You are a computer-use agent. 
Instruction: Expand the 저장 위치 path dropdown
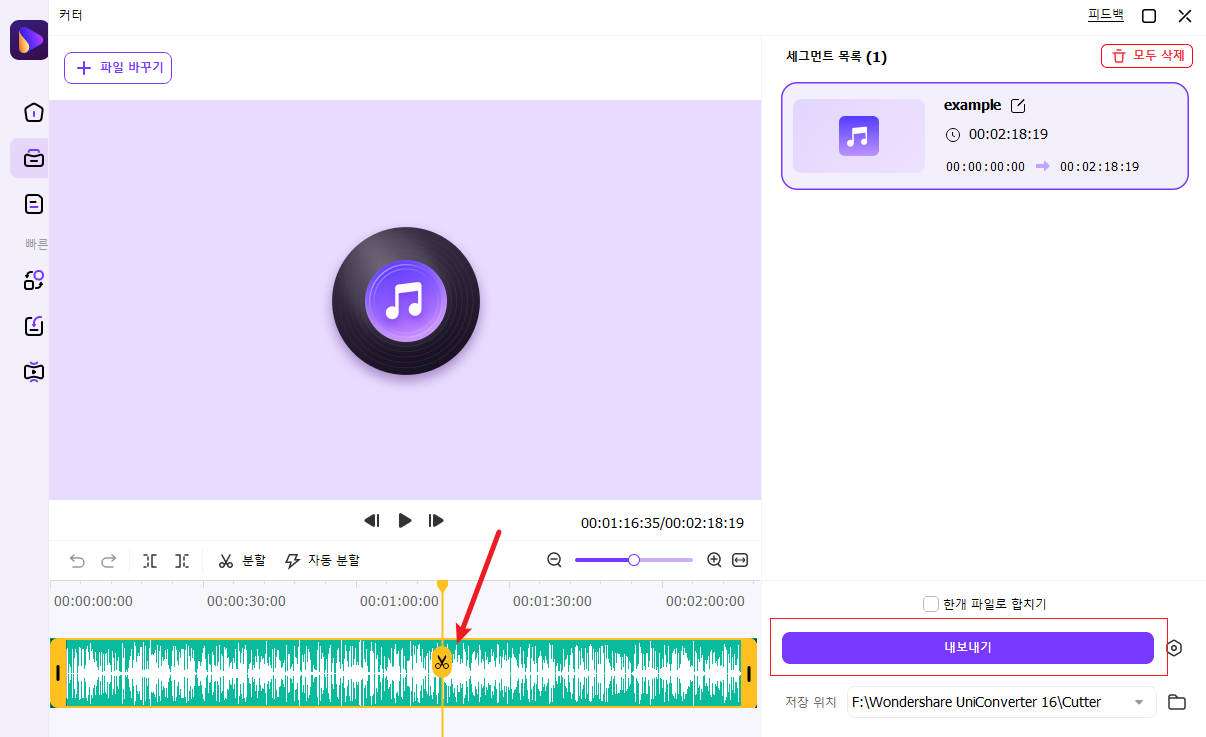tap(1139, 702)
